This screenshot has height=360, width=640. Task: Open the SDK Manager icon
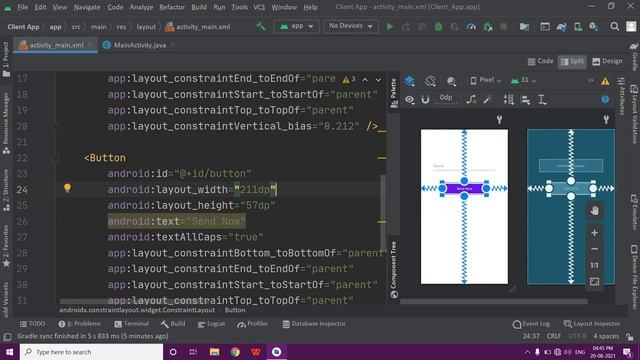click(593, 27)
